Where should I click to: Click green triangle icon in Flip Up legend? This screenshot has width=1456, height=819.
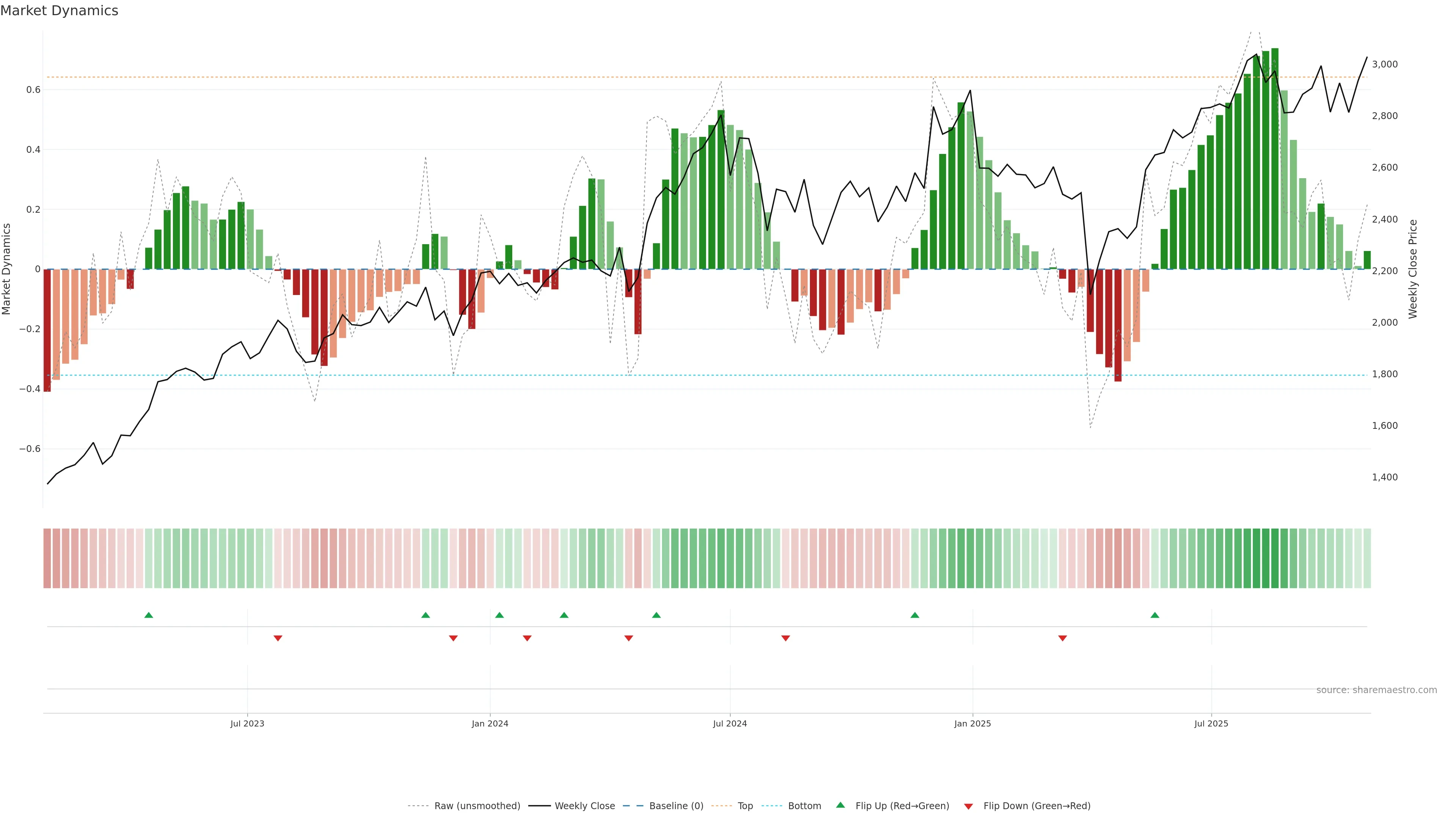pyautogui.click(x=841, y=805)
